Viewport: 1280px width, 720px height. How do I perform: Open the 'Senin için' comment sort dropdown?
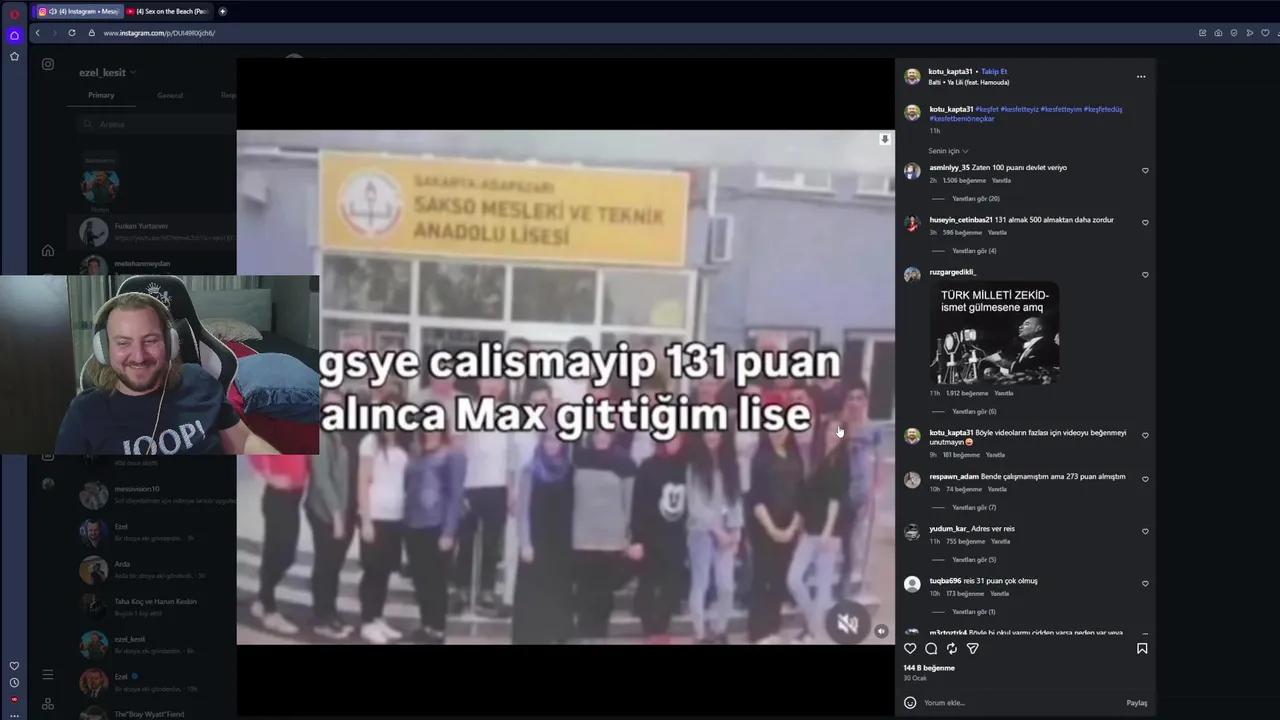(948, 151)
